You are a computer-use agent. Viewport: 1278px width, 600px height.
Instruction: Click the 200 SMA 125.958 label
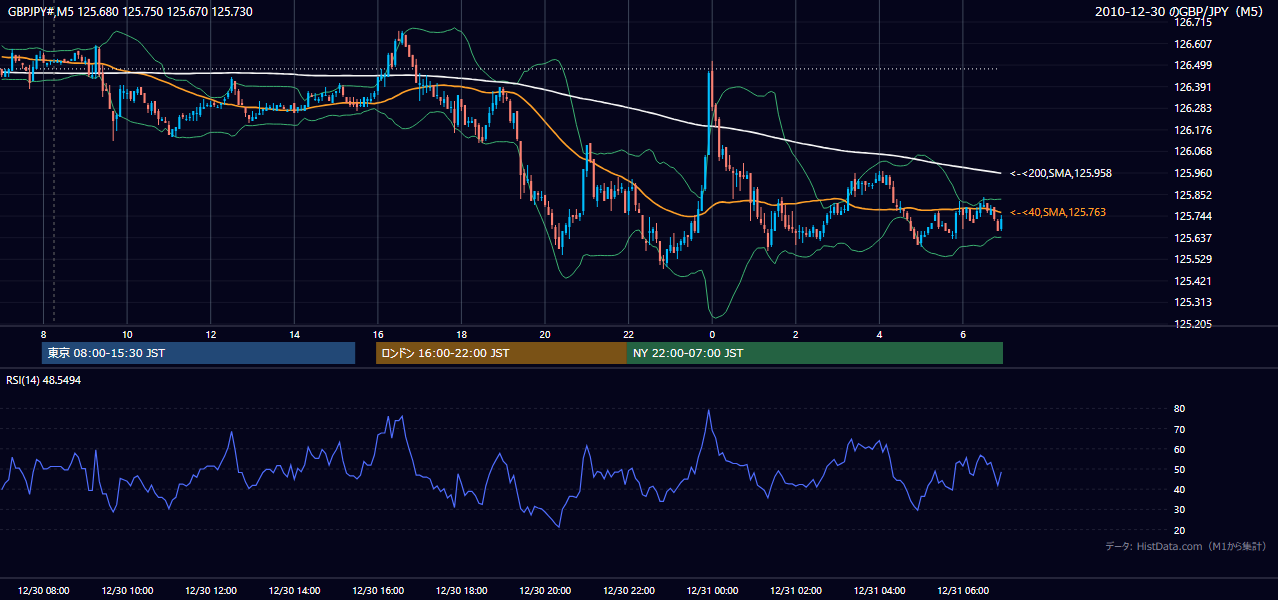pyautogui.click(x=1061, y=173)
